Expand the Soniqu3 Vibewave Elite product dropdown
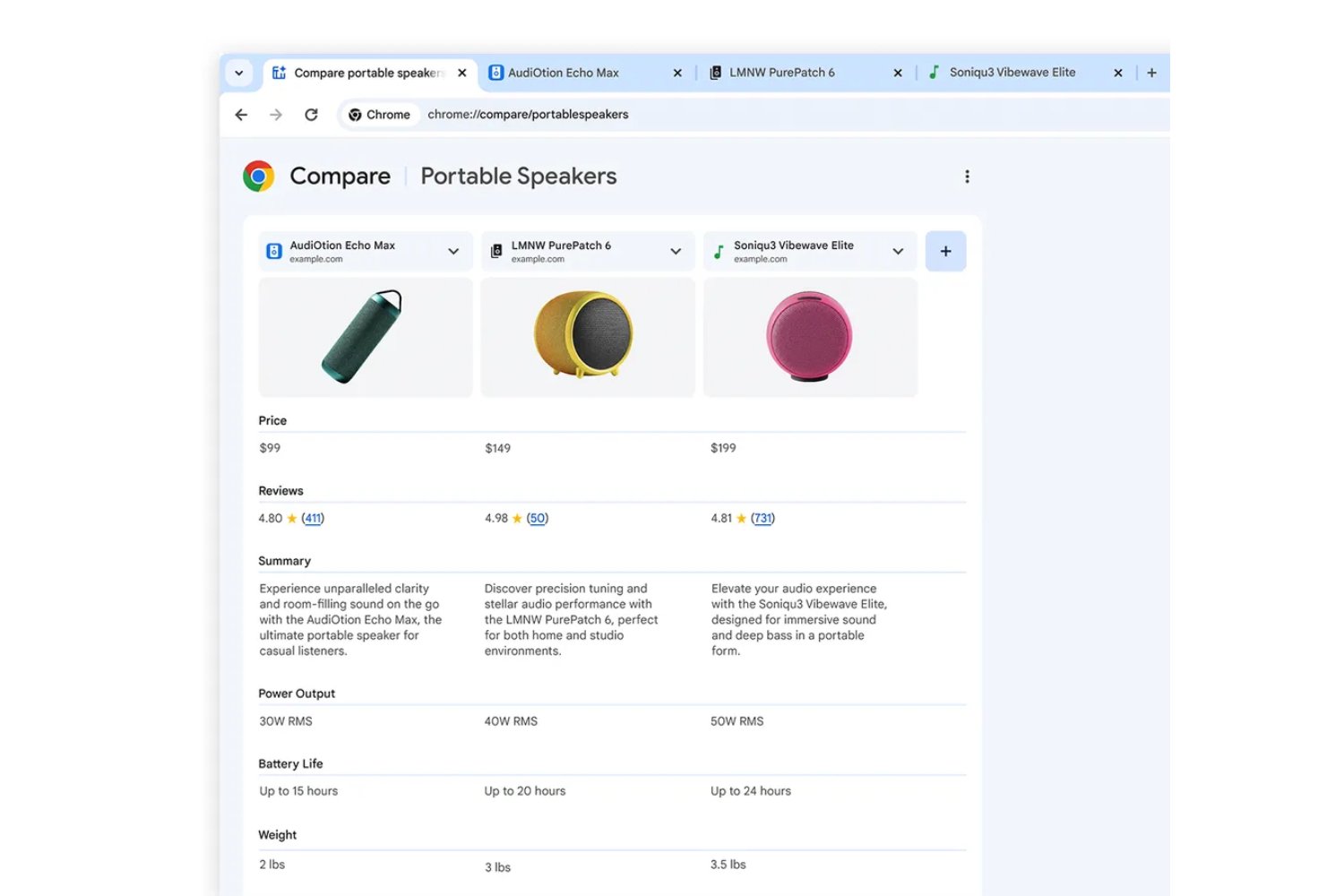This screenshot has width=1344, height=896. tap(898, 251)
